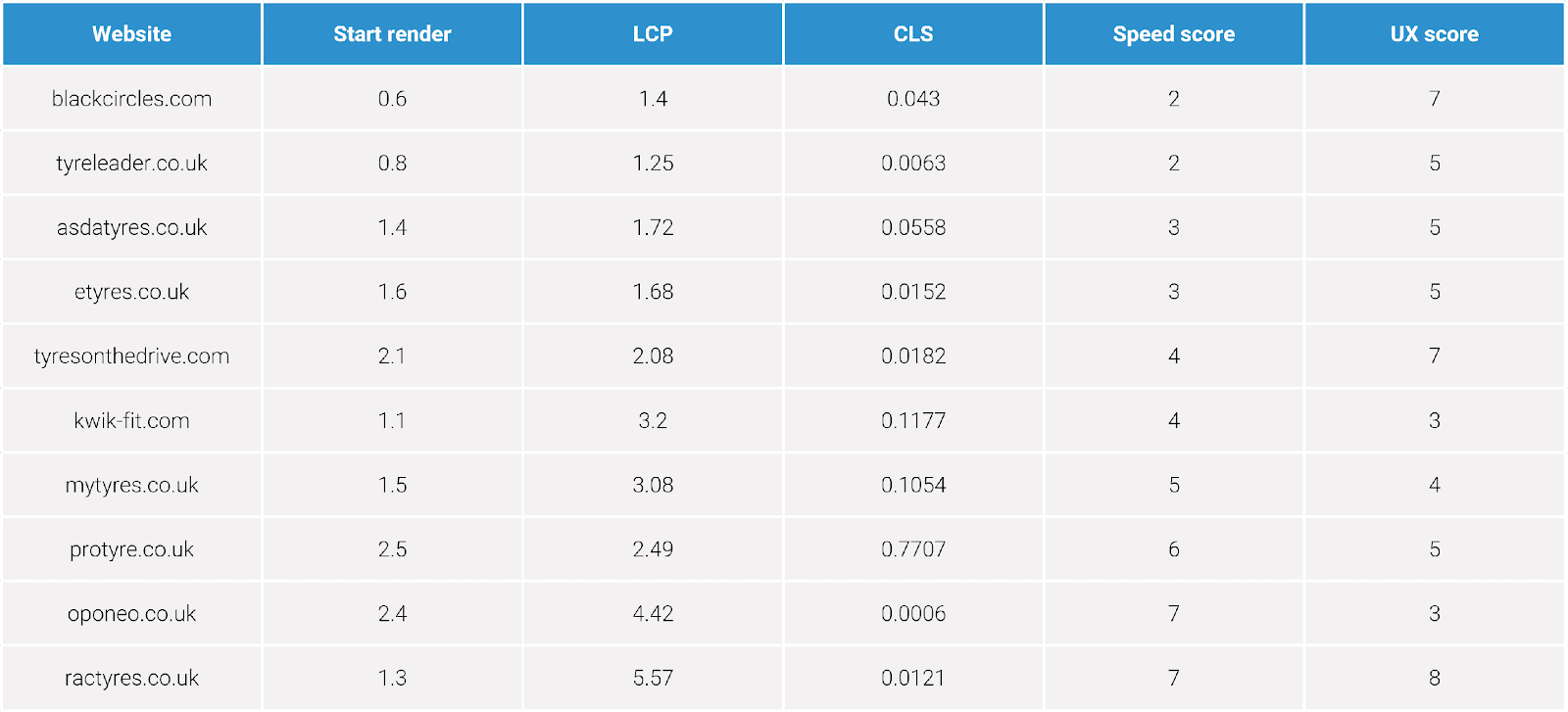Select protyre.co.uk website cell

[132, 549]
